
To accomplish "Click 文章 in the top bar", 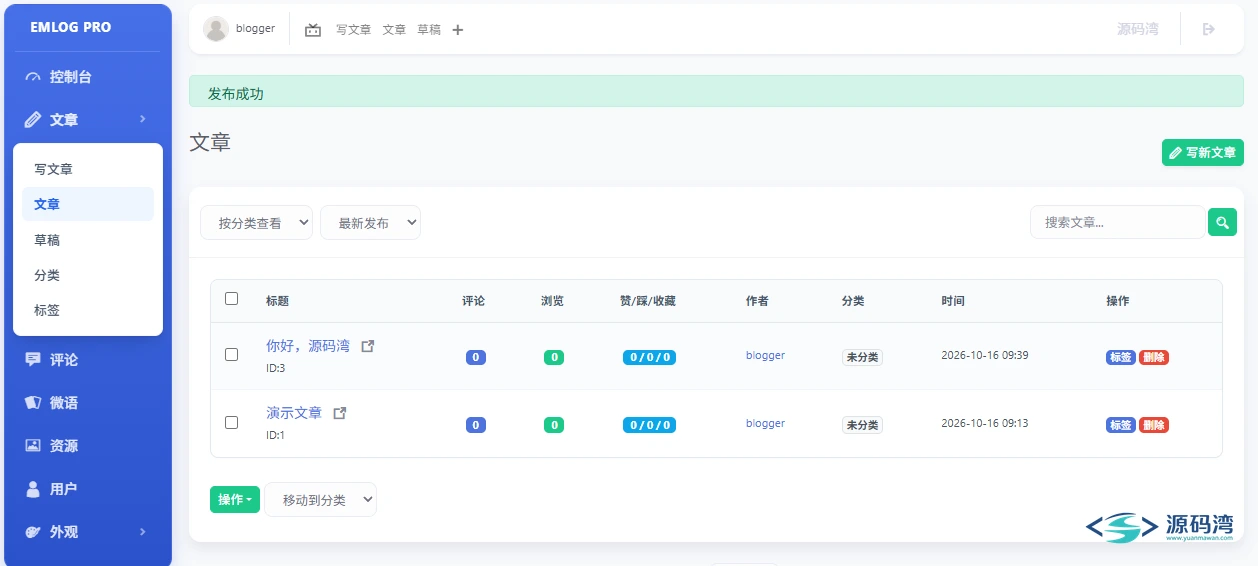I will (394, 30).
